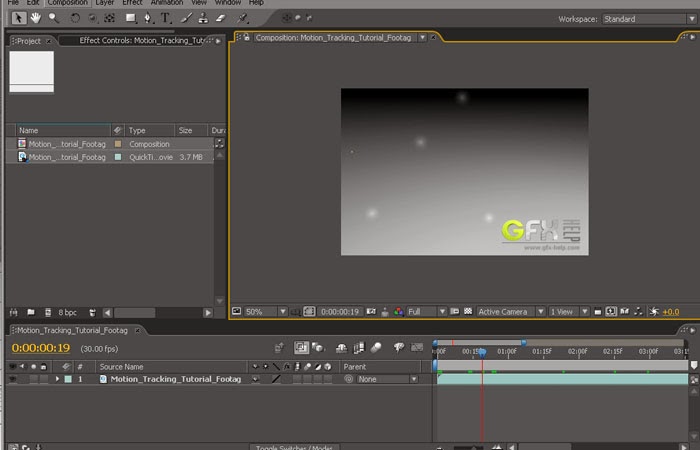
Task: Open the Active Camera view dropdown
Action: (x=511, y=312)
